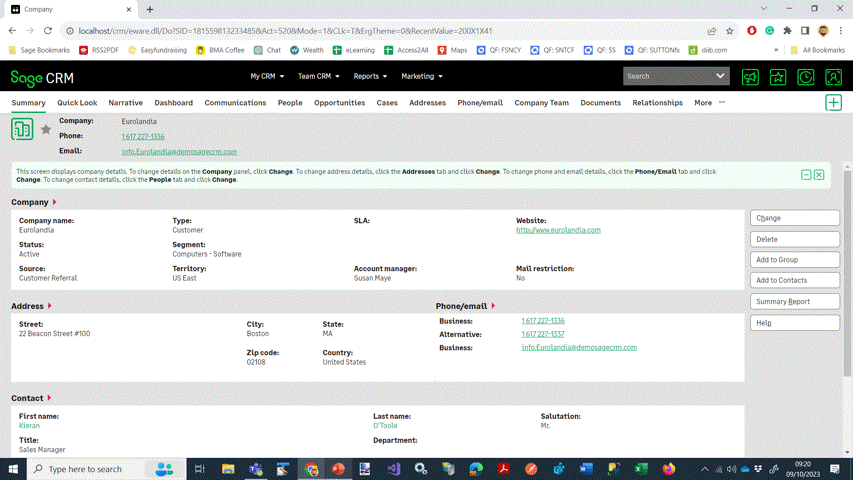Click the user profile icon in header

833,77
